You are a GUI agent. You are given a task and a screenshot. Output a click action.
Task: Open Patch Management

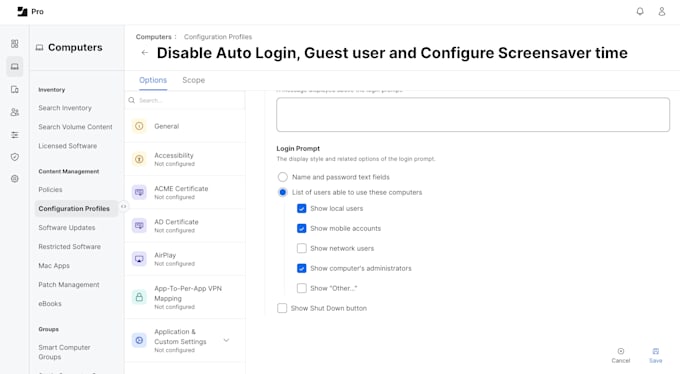[69, 285]
